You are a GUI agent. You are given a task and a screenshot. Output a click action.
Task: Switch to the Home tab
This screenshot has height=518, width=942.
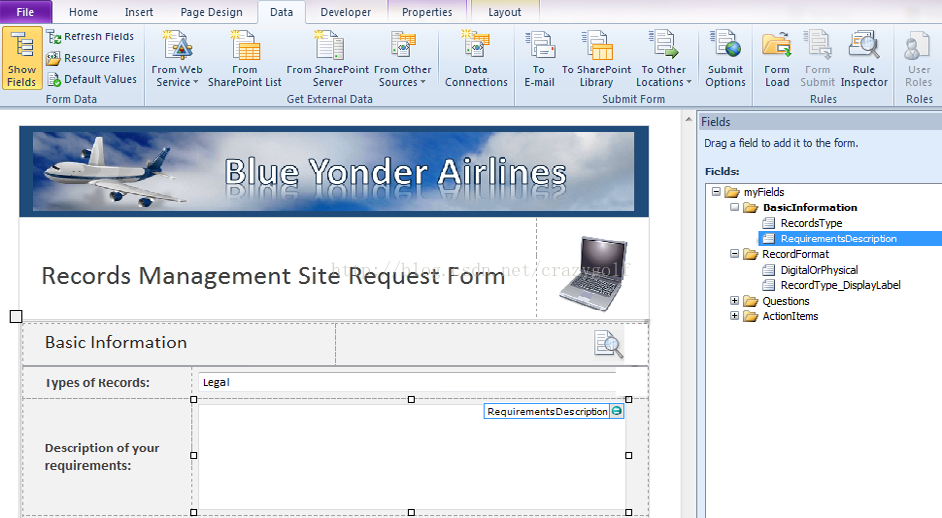84,12
